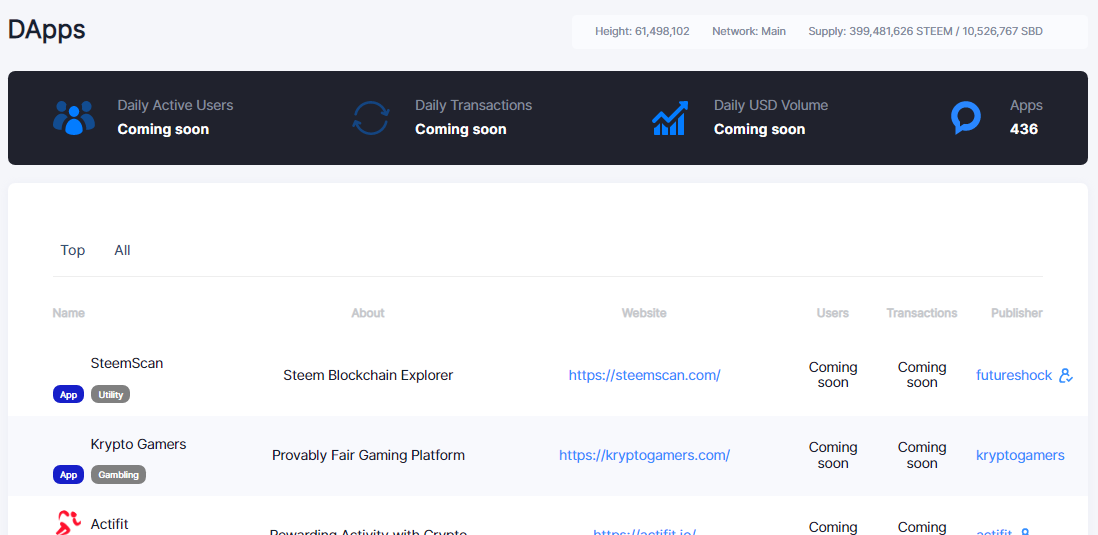Click the Apps count 436
Image resolution: width=1098 pixels, height=535 pixels.
point(1024,129)
